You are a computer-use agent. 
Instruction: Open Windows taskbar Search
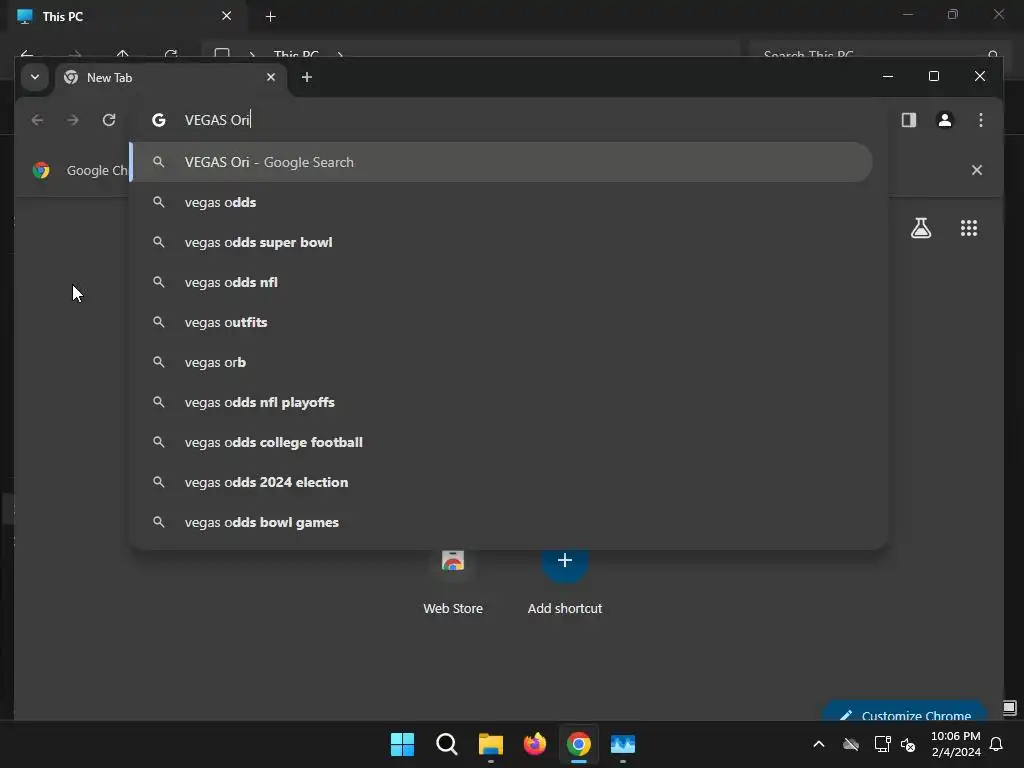coord(447,744)
